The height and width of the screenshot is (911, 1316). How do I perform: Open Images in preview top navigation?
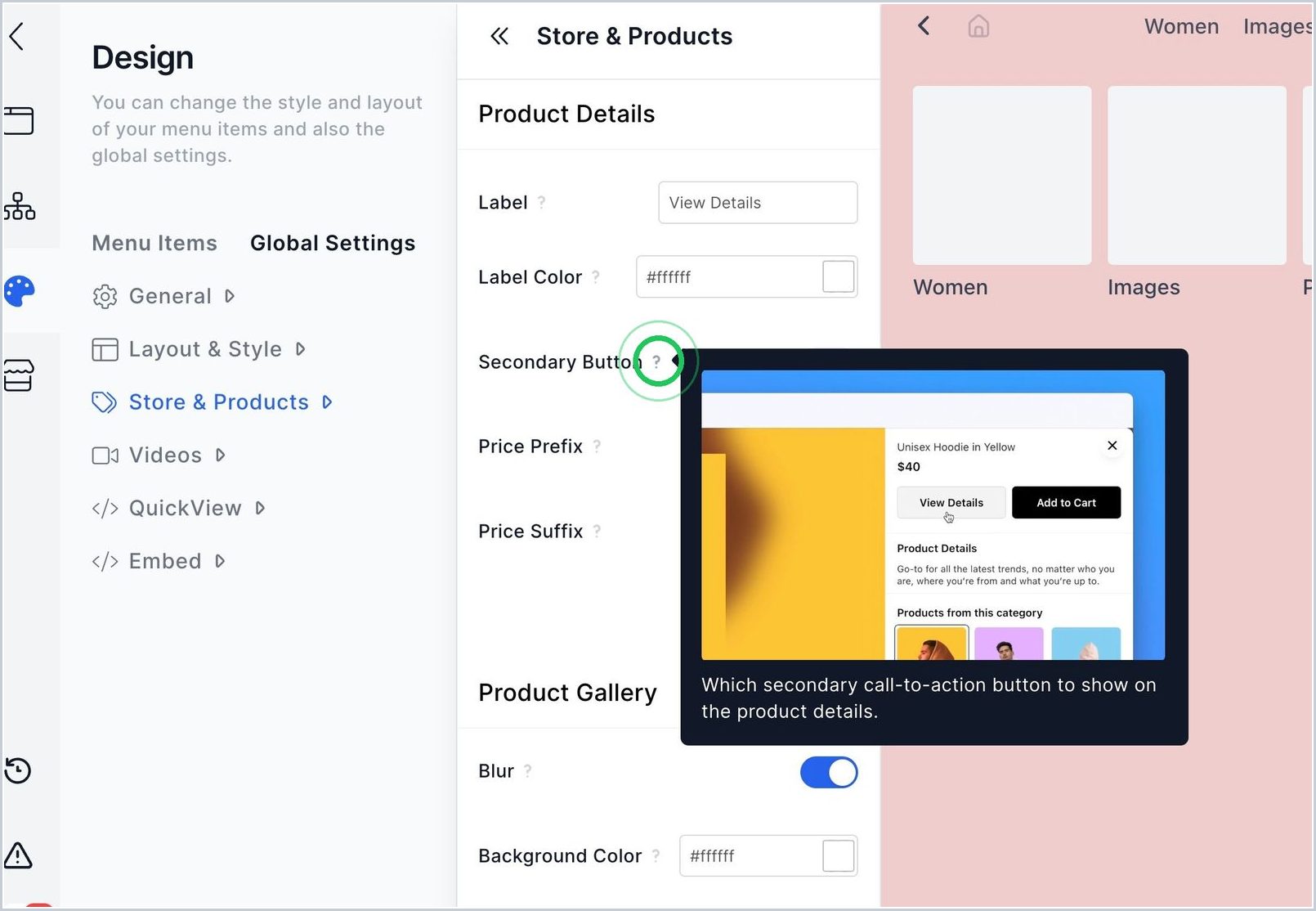tap(1278, 26)
